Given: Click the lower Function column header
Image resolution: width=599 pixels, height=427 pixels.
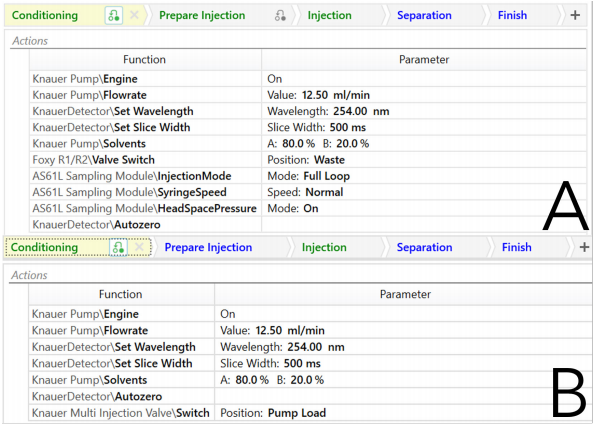Looking at the screenshot, I should (121, 294).
